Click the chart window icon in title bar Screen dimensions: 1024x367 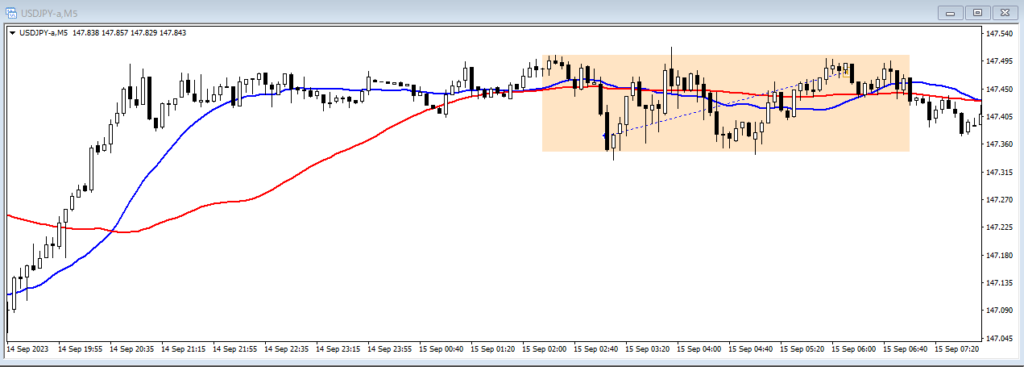pos(11,12)
